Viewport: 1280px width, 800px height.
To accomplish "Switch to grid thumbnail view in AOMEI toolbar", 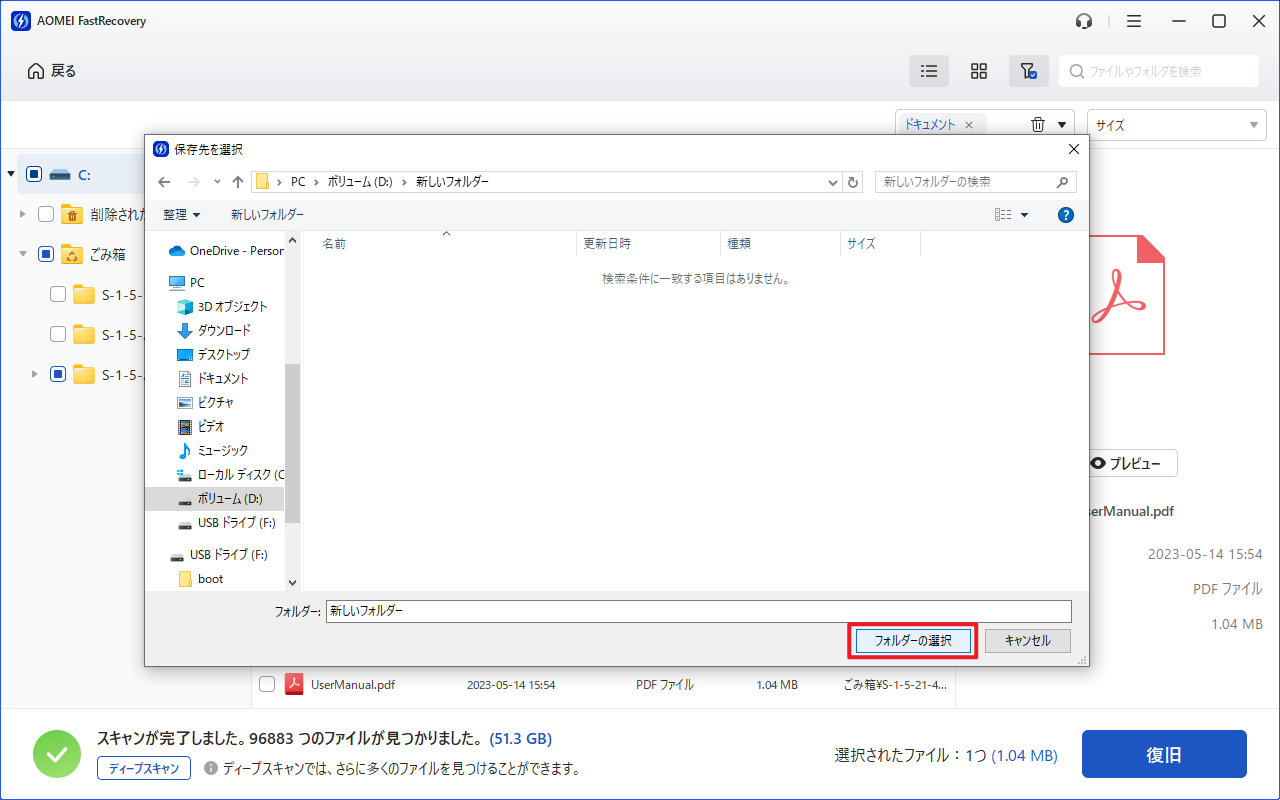I will pos(979,71).
